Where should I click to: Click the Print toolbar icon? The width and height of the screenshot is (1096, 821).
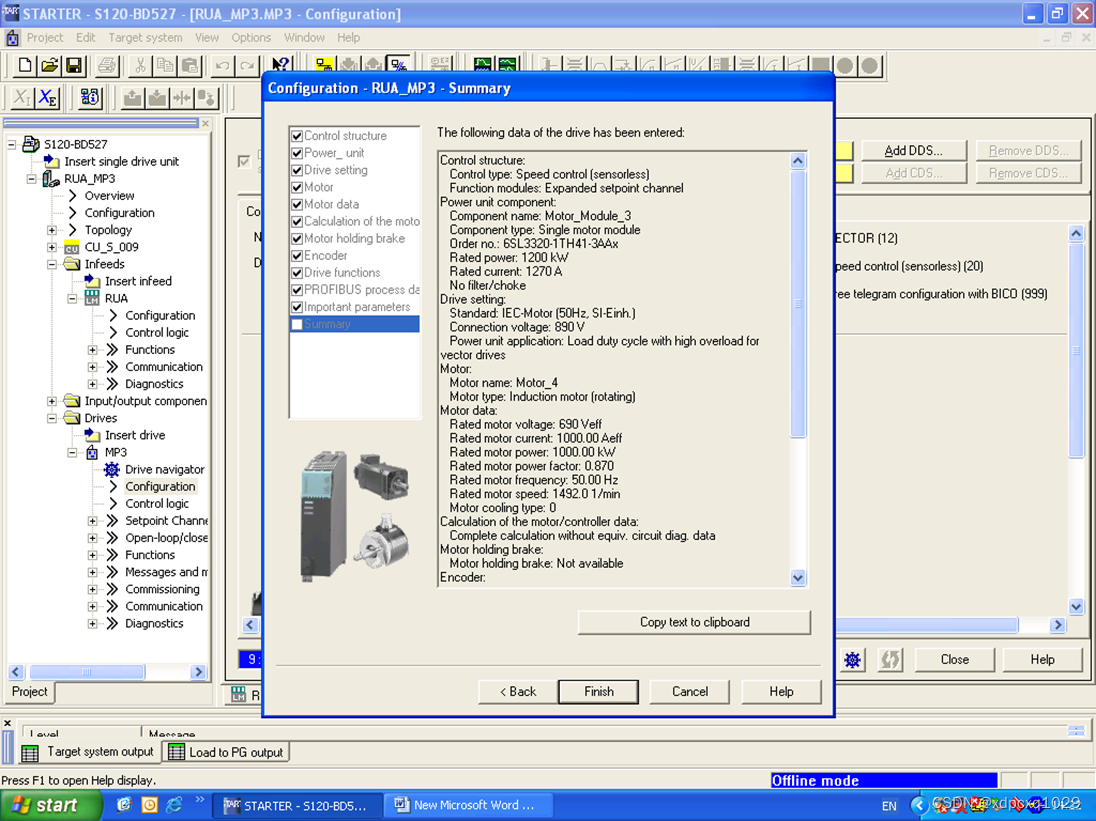pyautogui.click(x=107, y=66)
